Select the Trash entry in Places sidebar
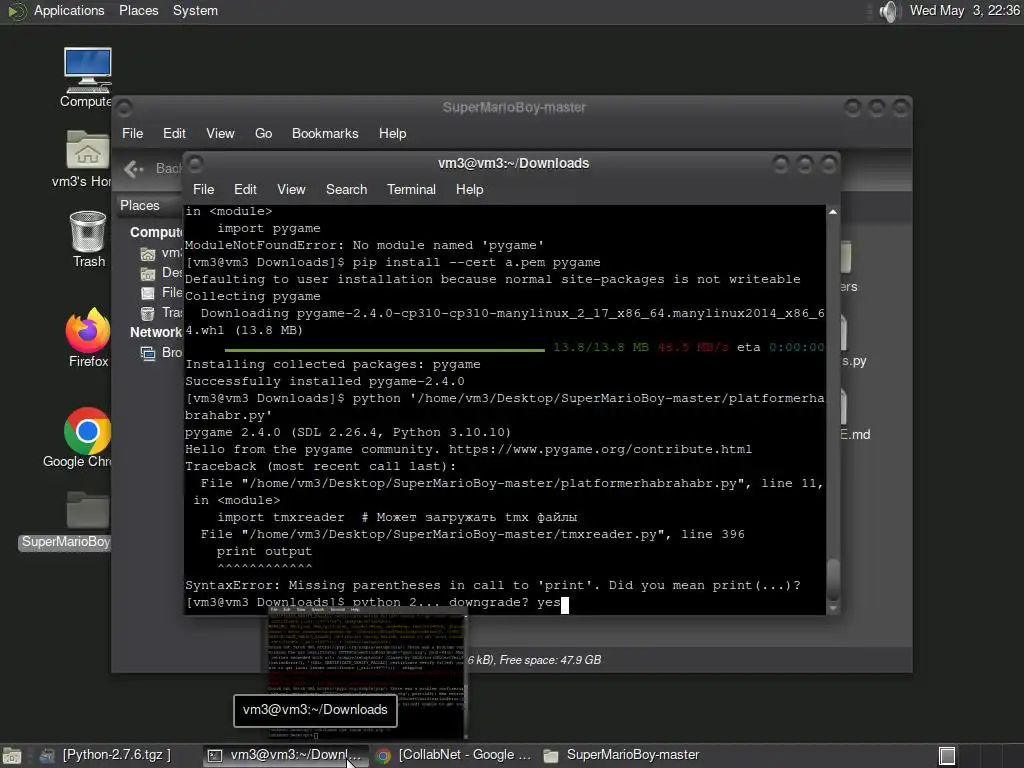Screen dimensions: 1024x768 coord(163,313)
